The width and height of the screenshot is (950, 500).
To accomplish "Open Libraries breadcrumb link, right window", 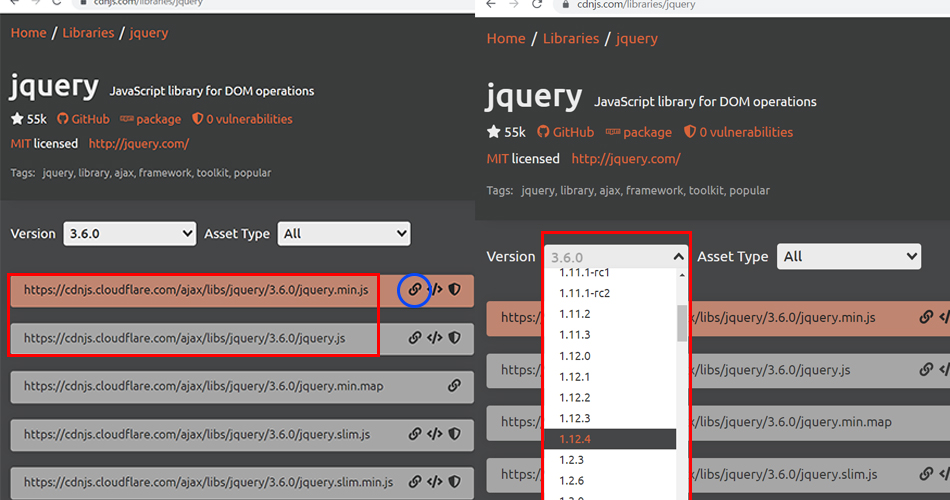I will point(571,38).
